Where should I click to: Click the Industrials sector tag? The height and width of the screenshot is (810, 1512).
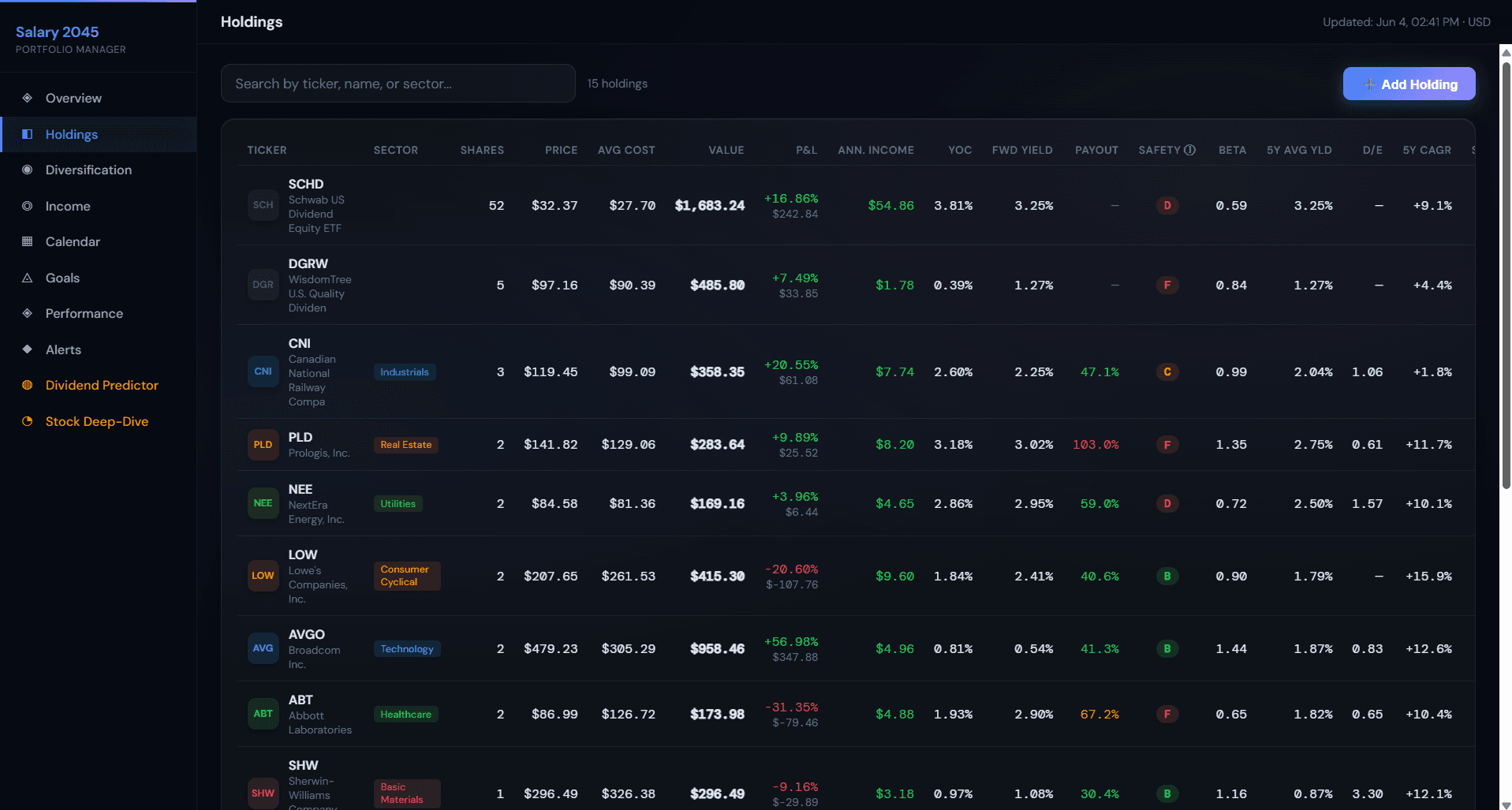click(405, 372)
